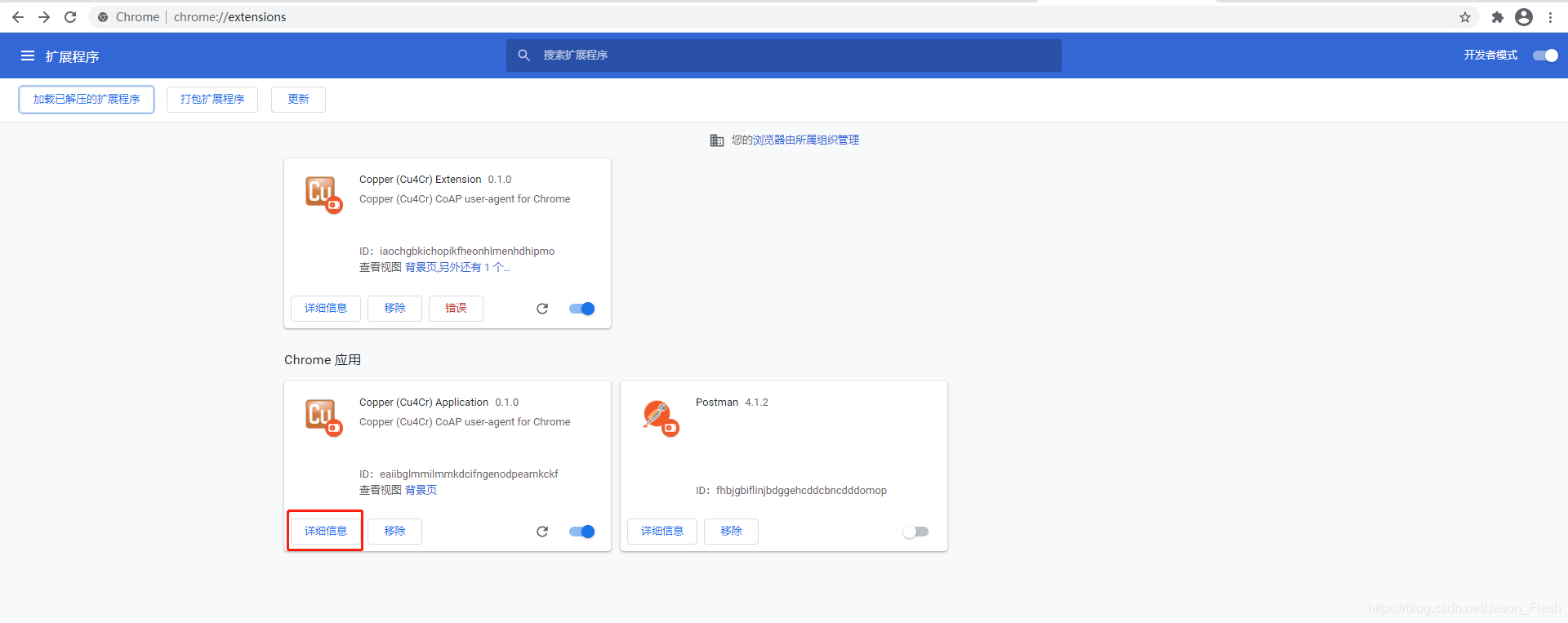Click 移除 on the Copper Extension card
1568x623 pixels.
coord(394,309)
